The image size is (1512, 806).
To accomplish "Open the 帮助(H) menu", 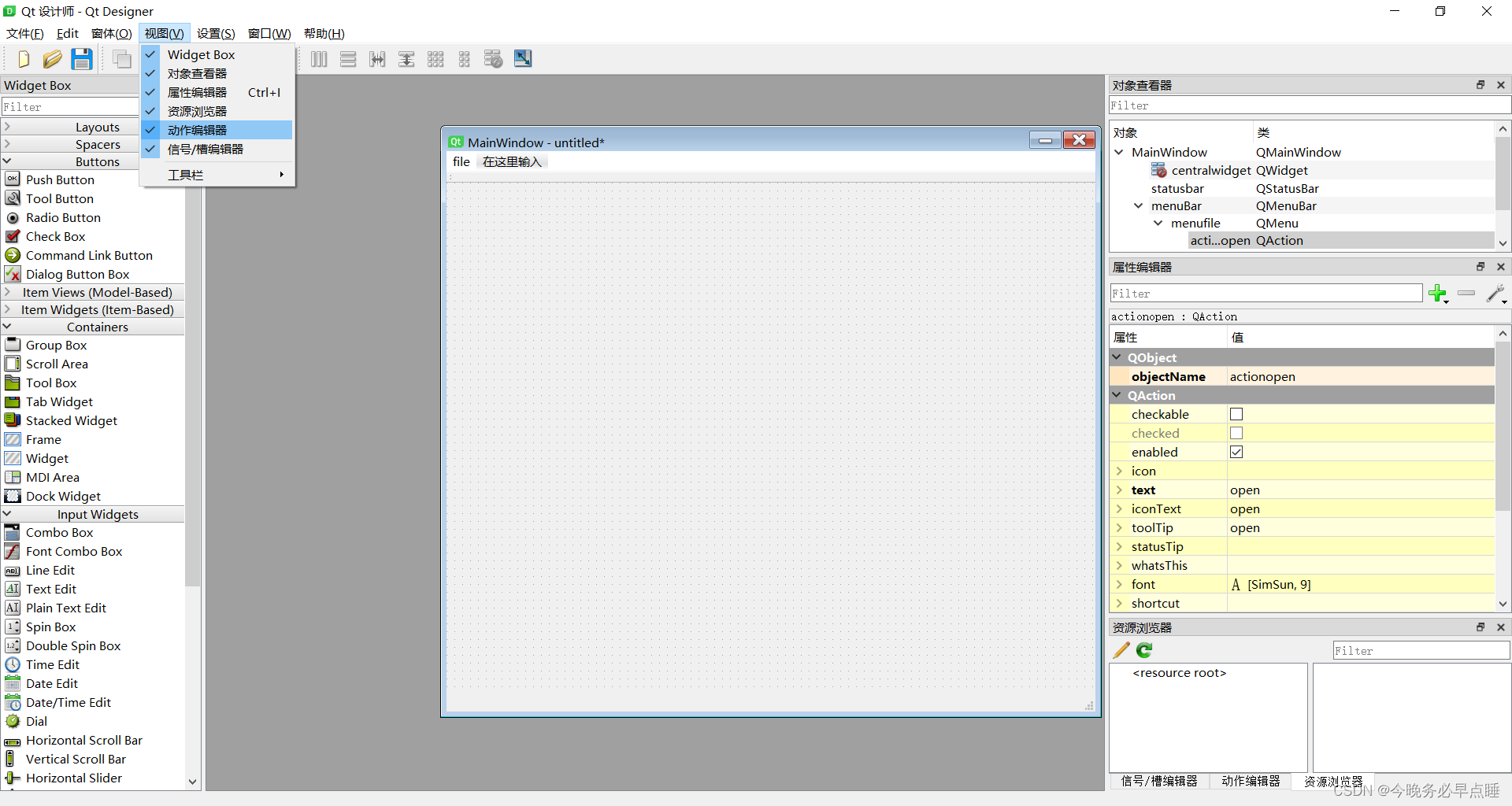I will pyautogui.click(x=324, y=33).
